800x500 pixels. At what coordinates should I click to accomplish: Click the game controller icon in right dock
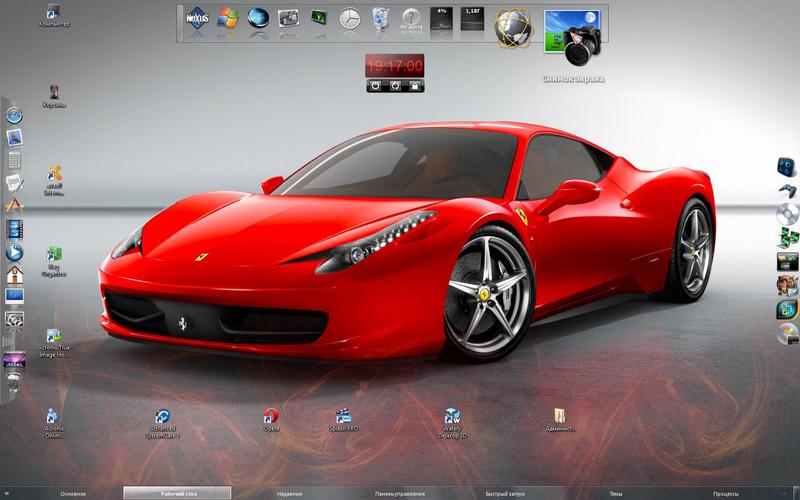coord(787,191)
